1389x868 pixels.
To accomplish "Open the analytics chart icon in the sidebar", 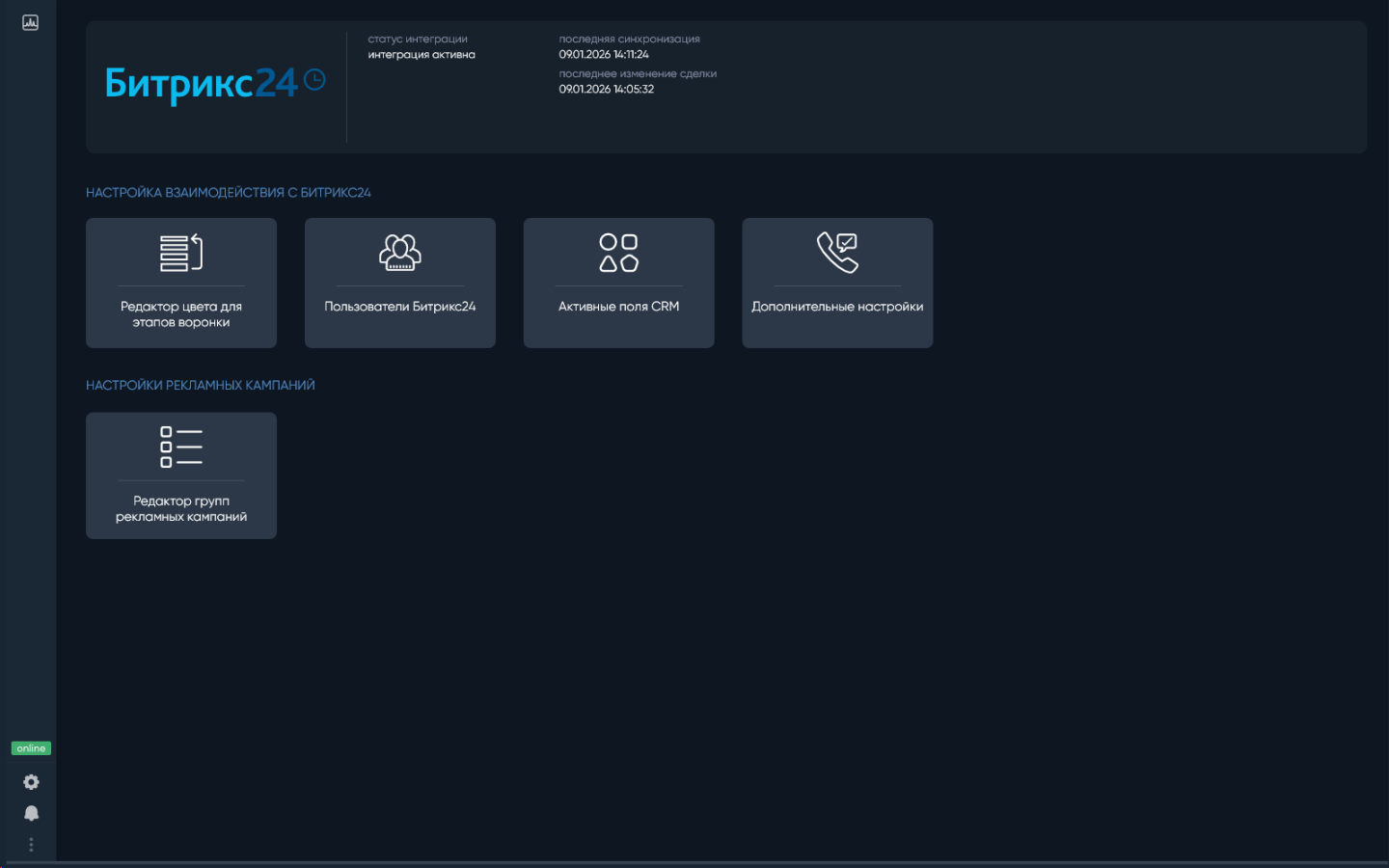I will (x=31, y=22).
